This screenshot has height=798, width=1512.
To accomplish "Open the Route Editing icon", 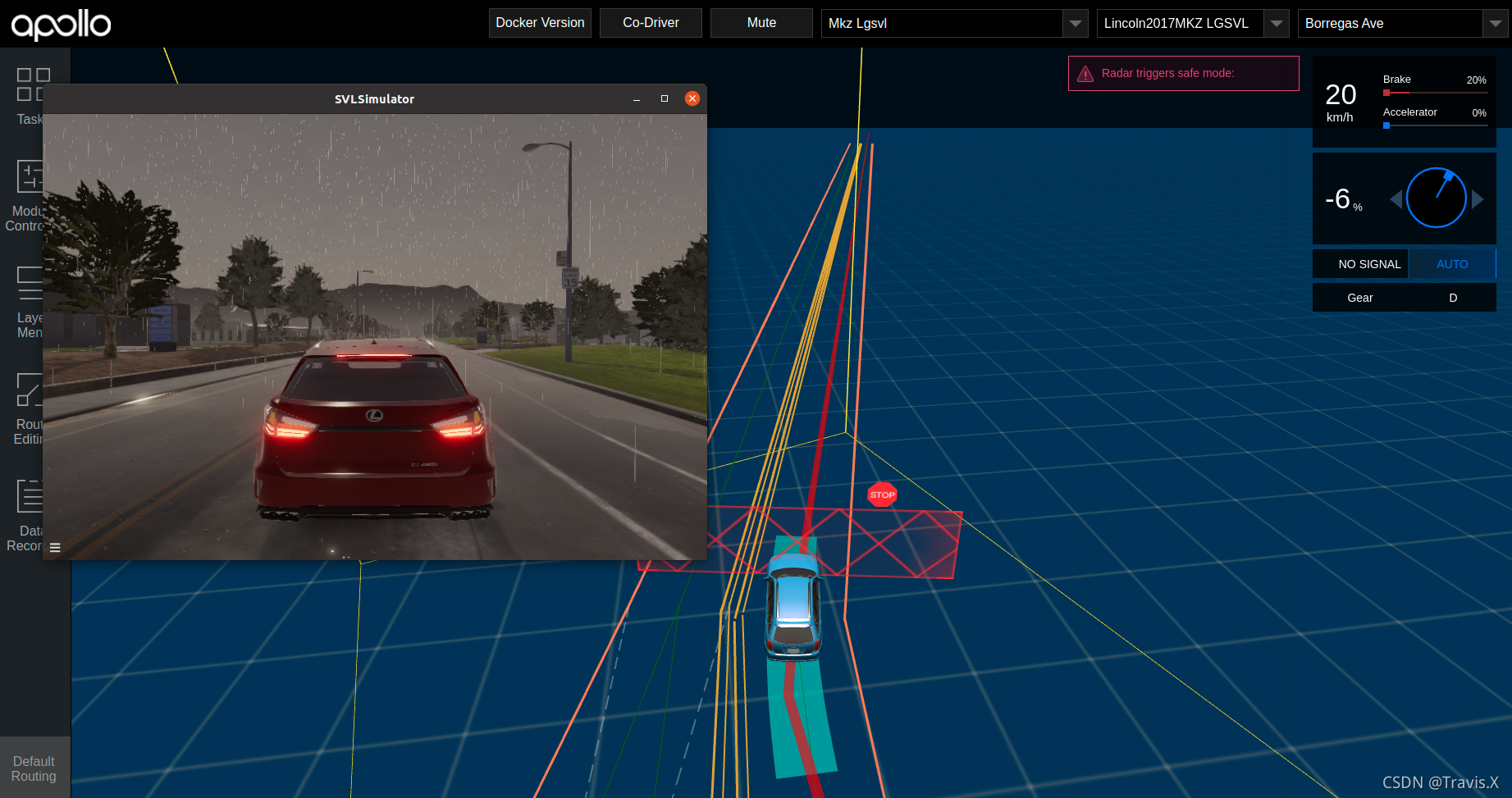I will (30, 390).
